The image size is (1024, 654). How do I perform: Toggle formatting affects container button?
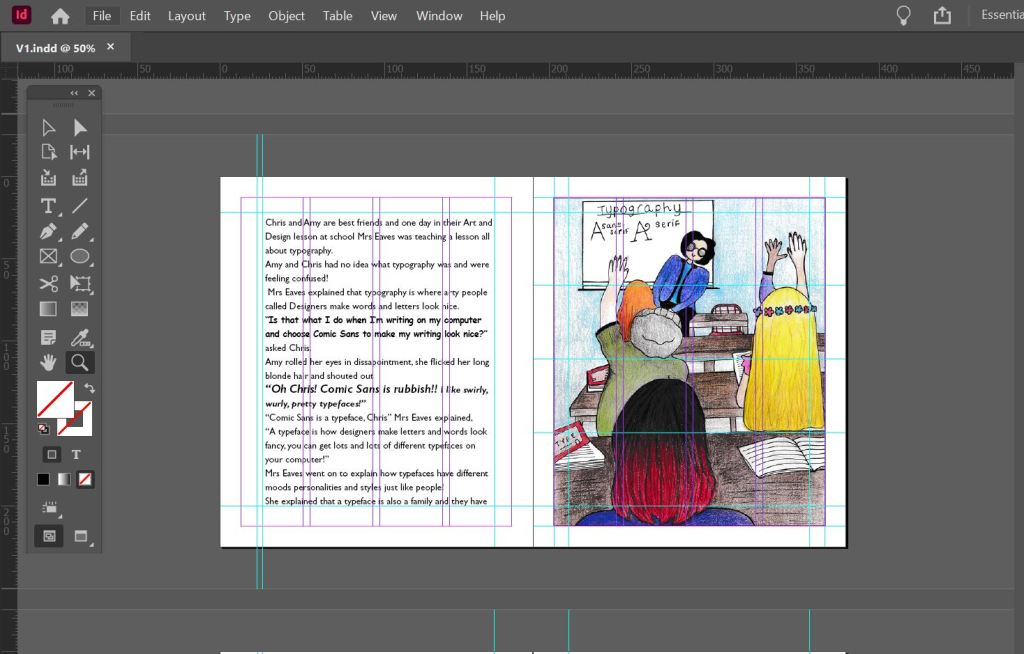(x=51, y=454)
